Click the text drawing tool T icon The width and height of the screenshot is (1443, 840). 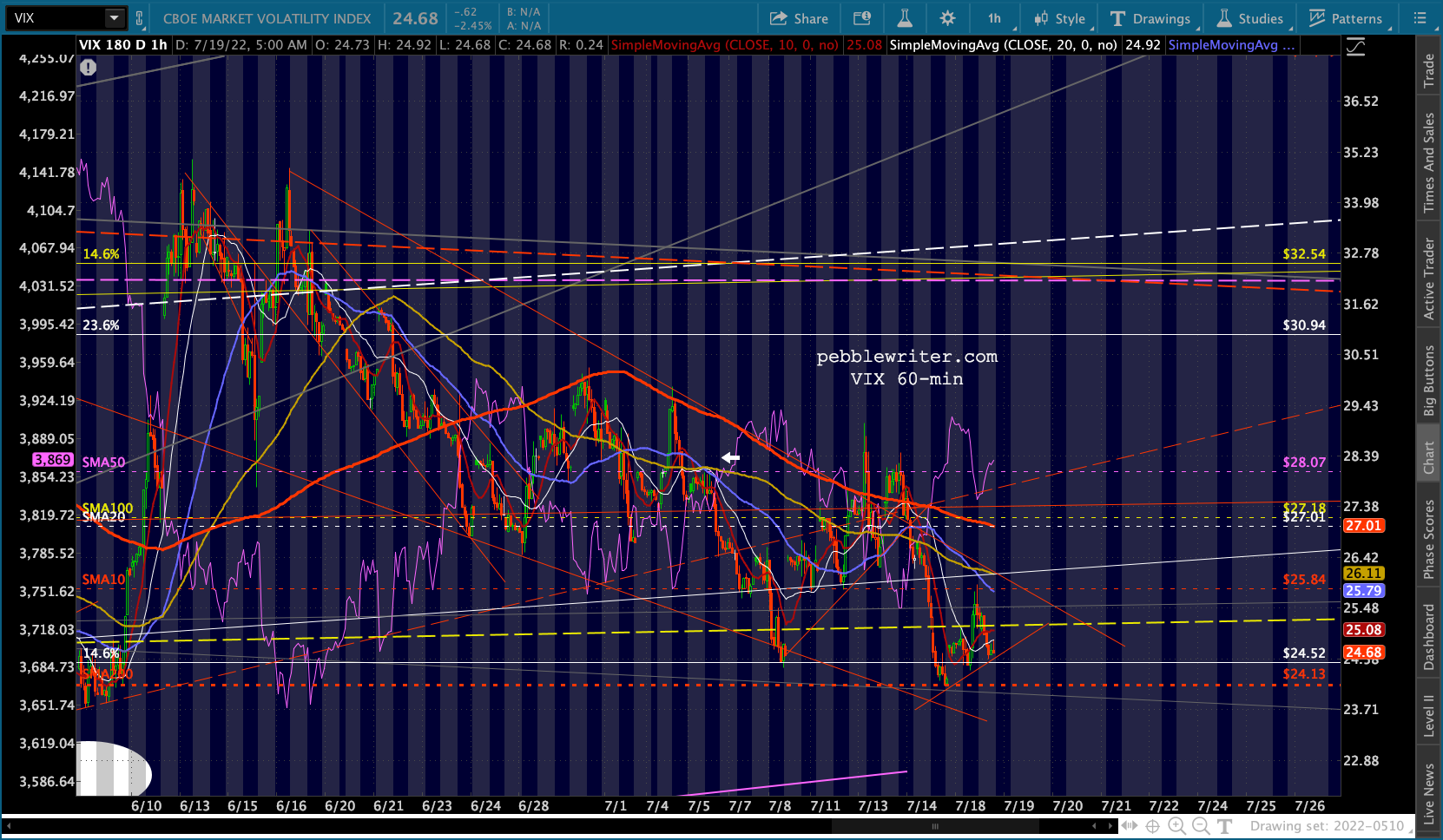click(x=1224, y=826)
